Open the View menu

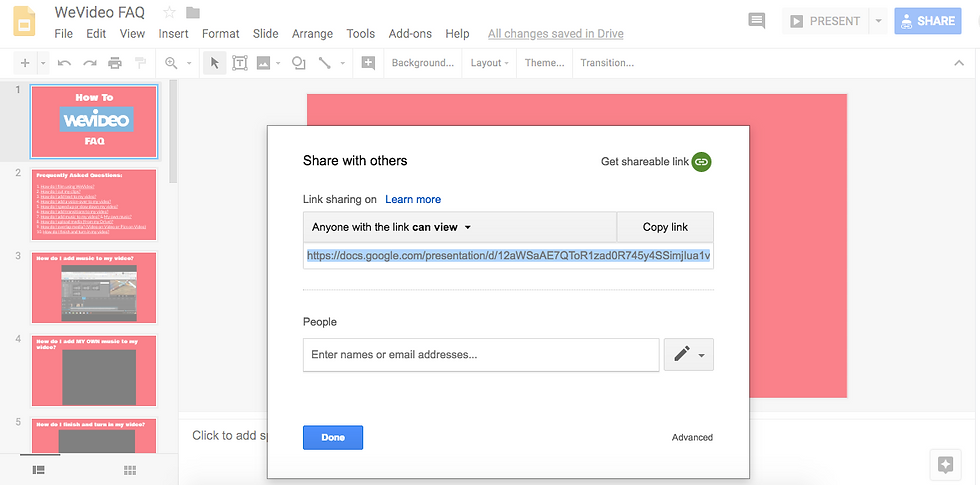pos(132,34)
